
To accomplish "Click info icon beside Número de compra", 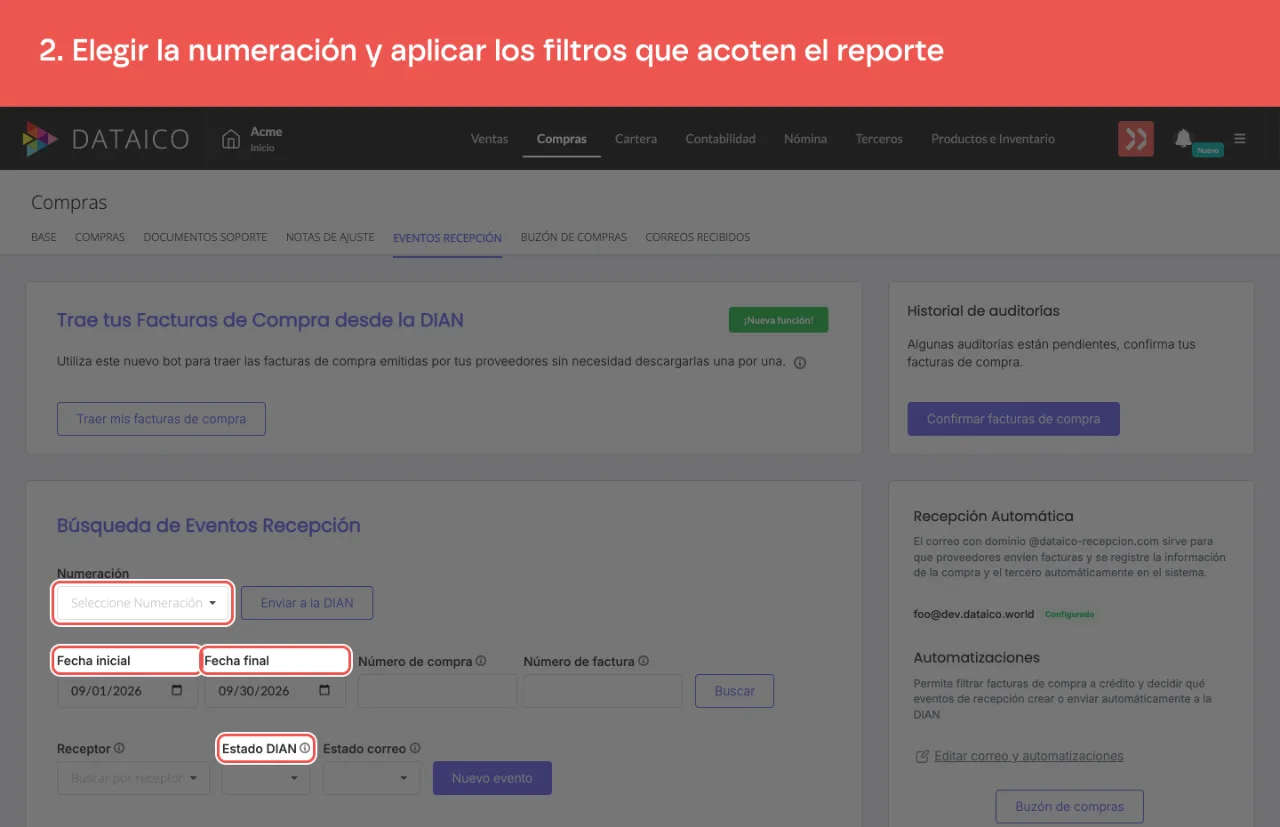I will pos(481,661).
